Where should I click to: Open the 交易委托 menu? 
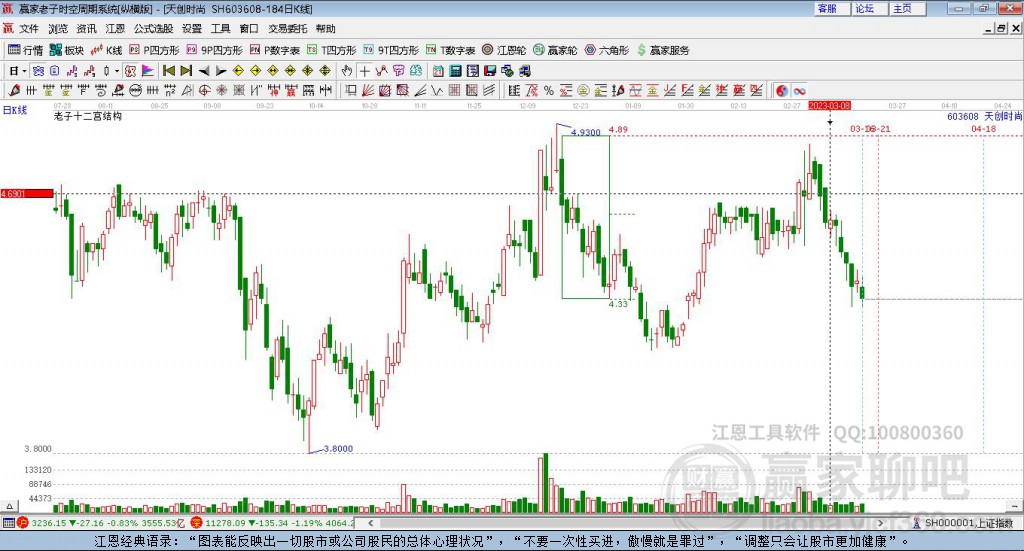click(287, 29)
